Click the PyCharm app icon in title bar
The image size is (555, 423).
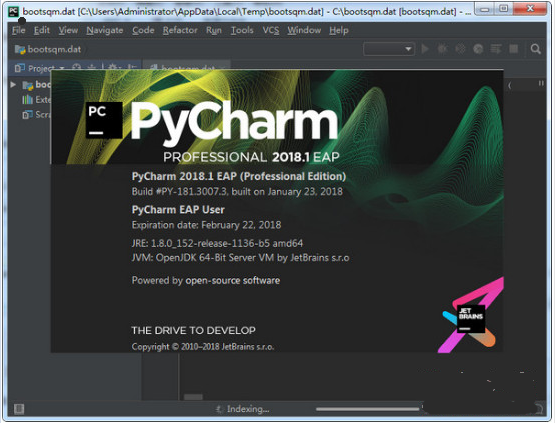(13, 11)
